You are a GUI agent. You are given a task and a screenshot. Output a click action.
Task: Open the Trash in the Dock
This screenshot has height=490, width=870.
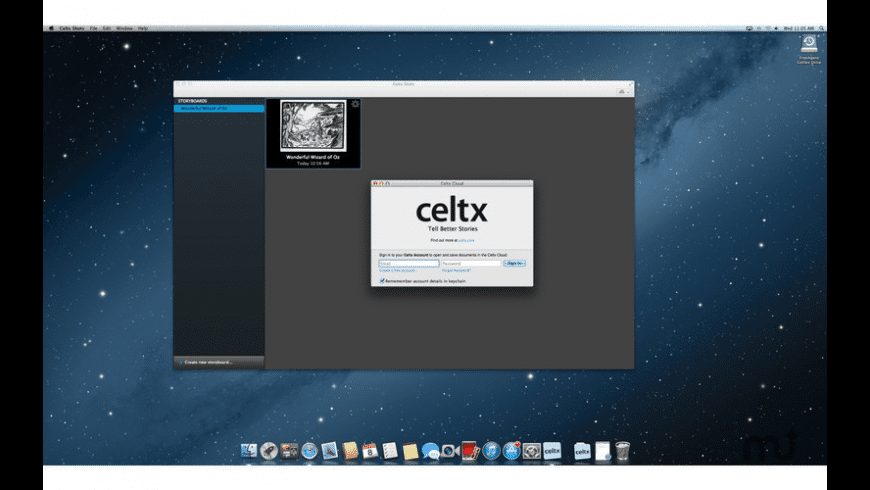pos(623,451)
